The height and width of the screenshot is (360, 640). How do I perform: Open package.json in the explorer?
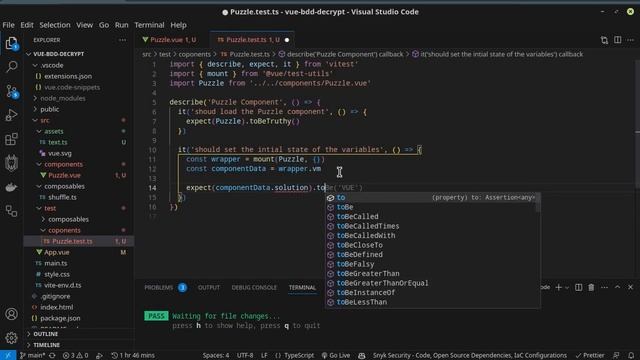pos(60,318)
